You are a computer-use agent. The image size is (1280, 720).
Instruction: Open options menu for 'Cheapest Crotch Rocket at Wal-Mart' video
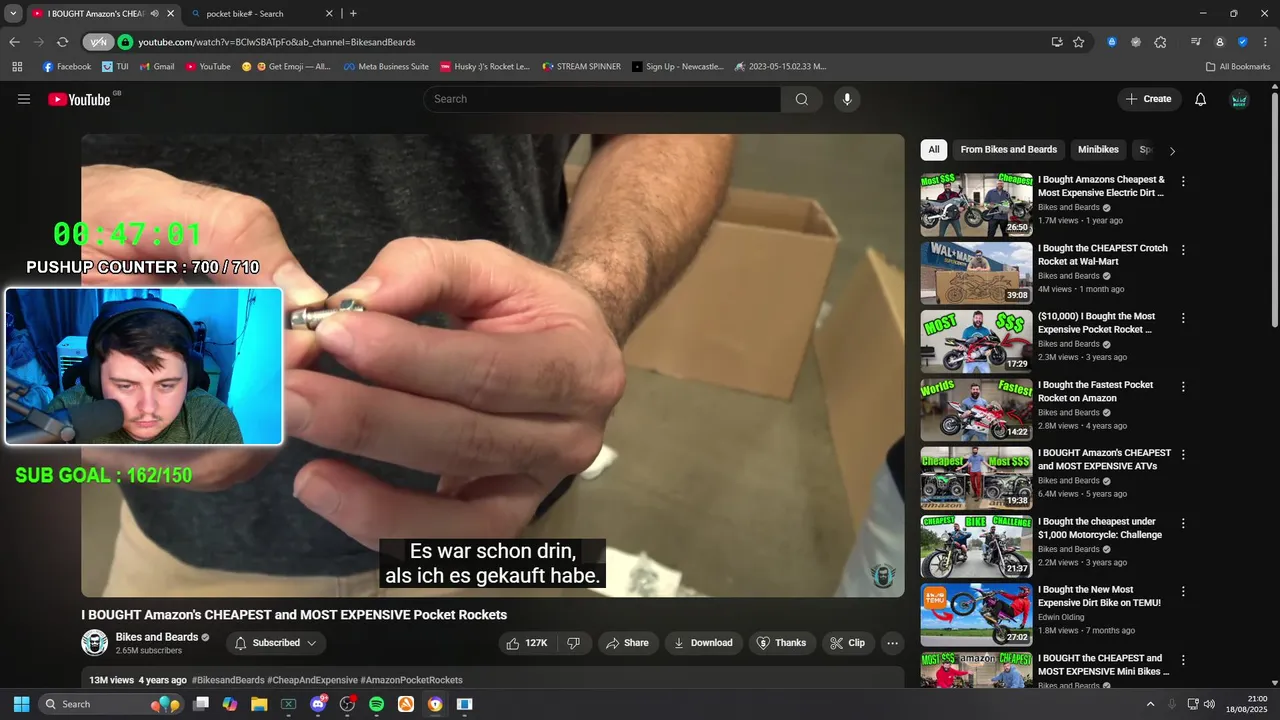pos(1183,250)
